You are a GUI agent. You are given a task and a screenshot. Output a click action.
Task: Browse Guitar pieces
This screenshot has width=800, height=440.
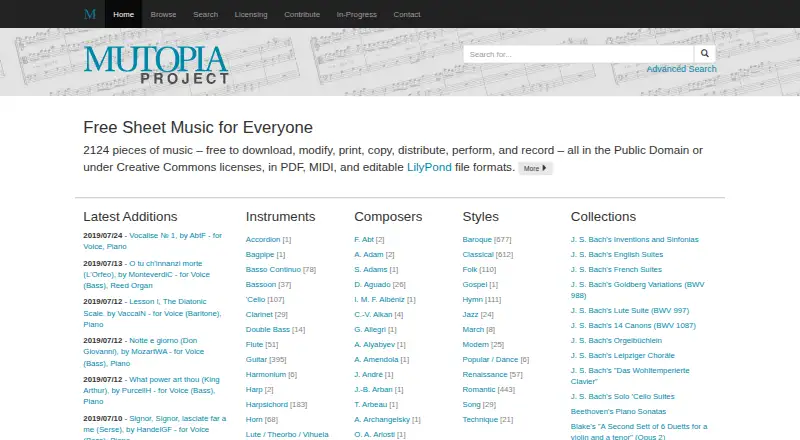[257, 359]
